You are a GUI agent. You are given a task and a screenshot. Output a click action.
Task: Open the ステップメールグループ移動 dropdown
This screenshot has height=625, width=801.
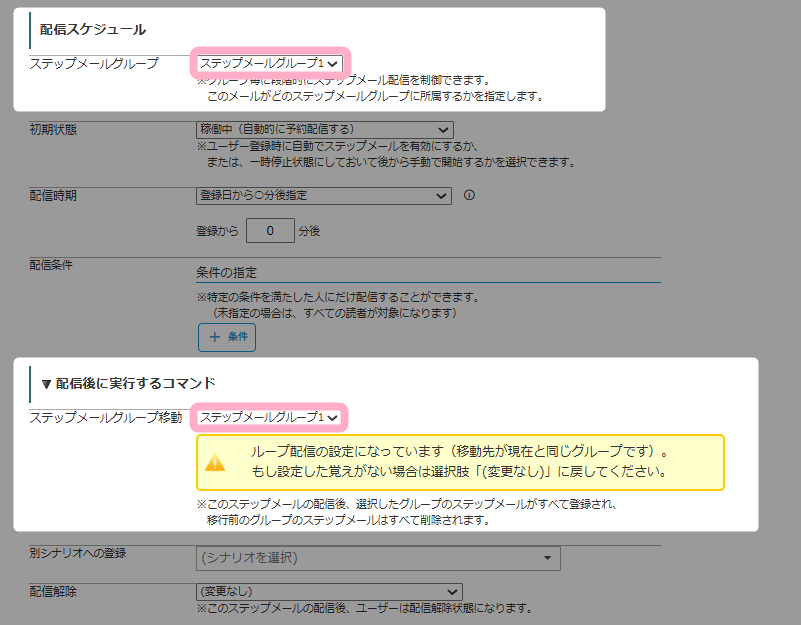(x=268, y=417)
